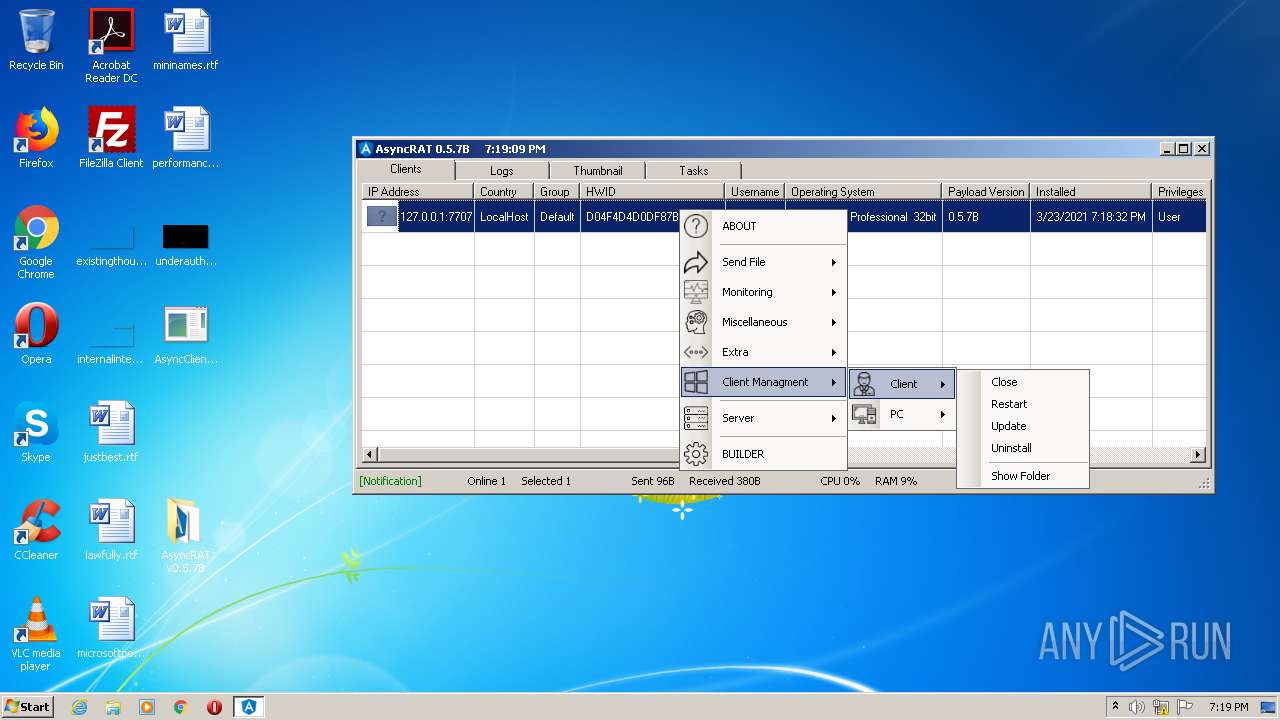The image size is (1280, 720).
Task: Choose Show Folder in Client submenu
Action: (x=1022, y=476)
